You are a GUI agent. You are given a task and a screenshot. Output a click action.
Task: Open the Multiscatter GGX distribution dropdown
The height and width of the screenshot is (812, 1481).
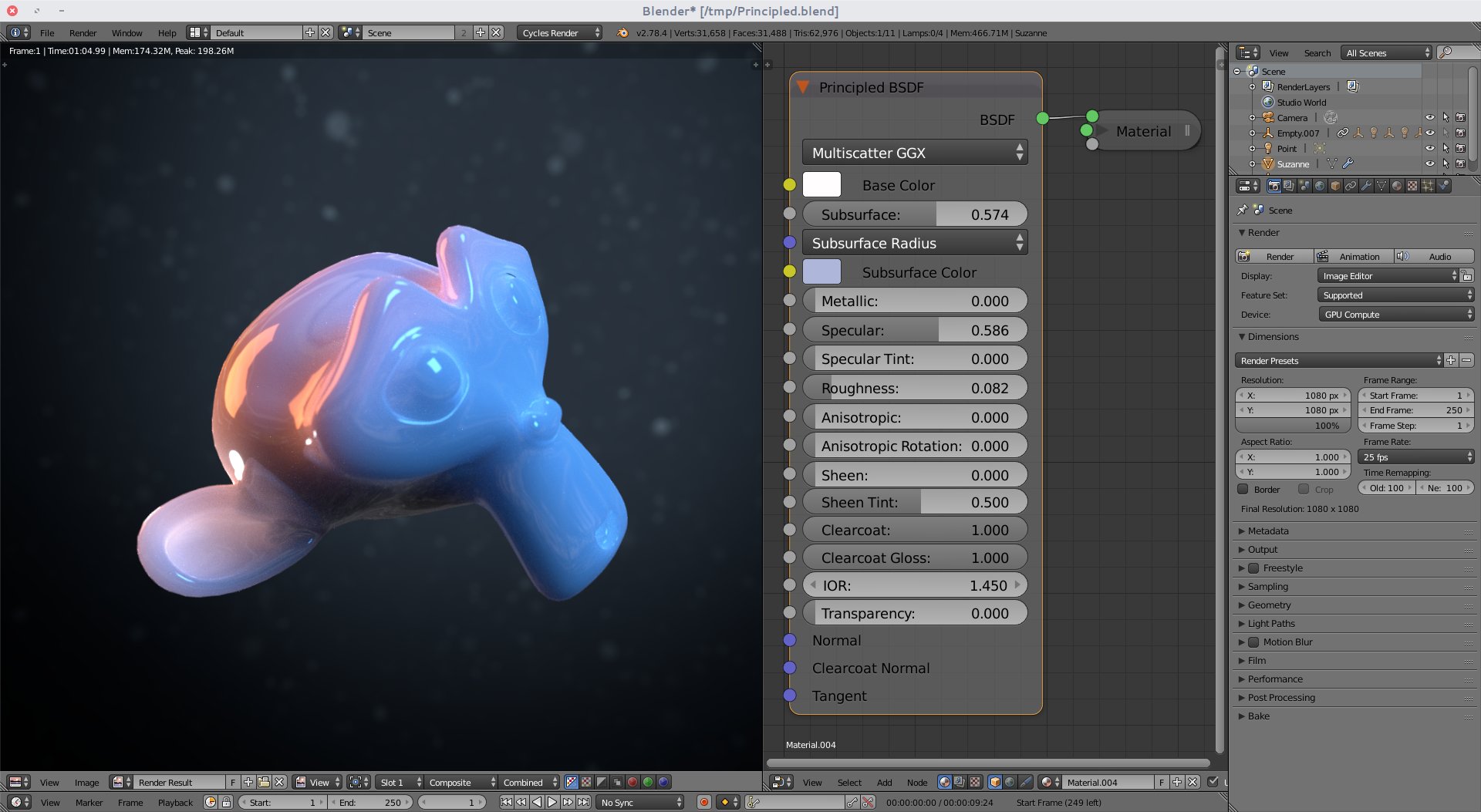click(x=915, y=153)
